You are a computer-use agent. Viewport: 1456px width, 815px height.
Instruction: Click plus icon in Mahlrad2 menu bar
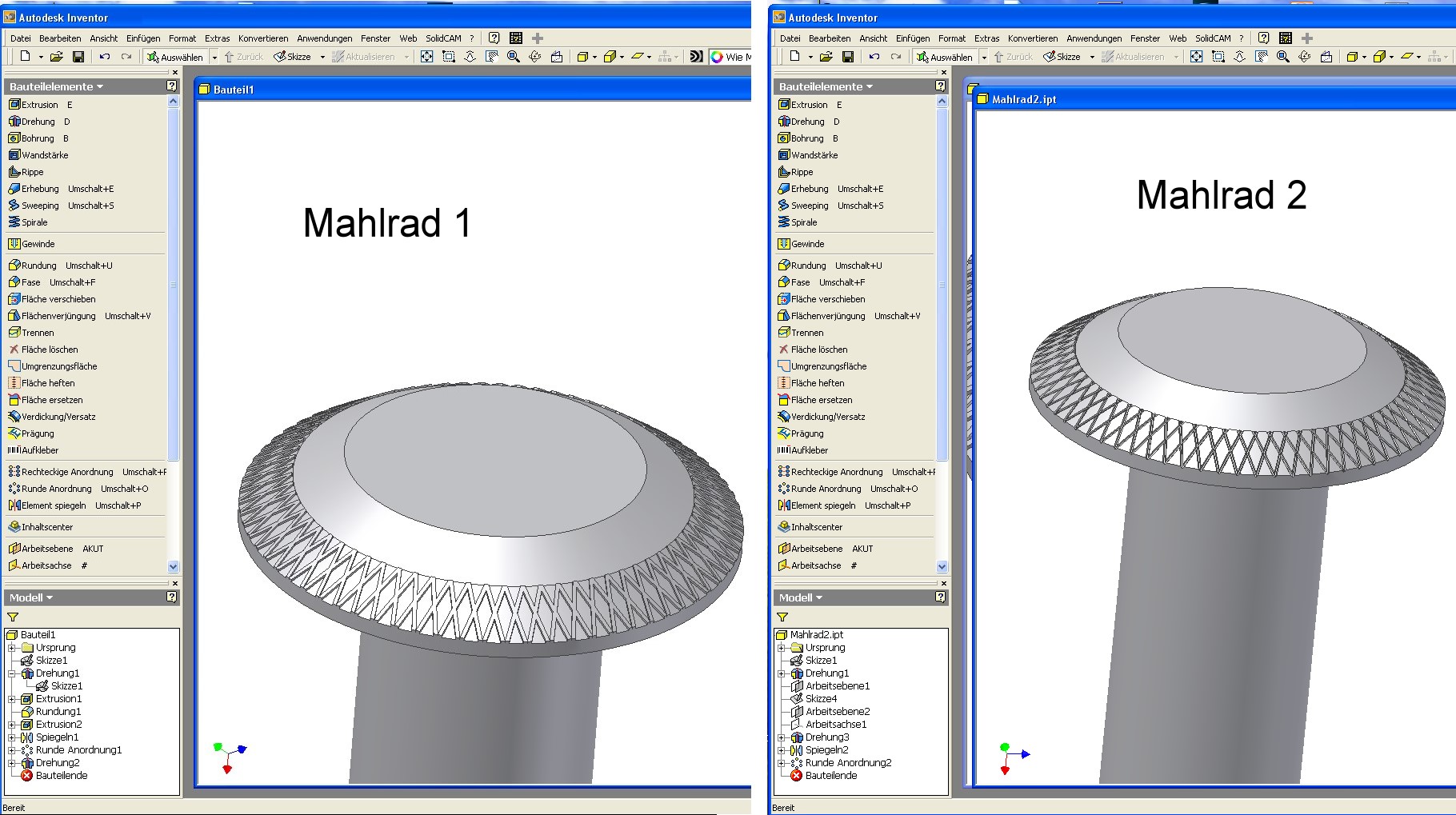point(1307,38)
